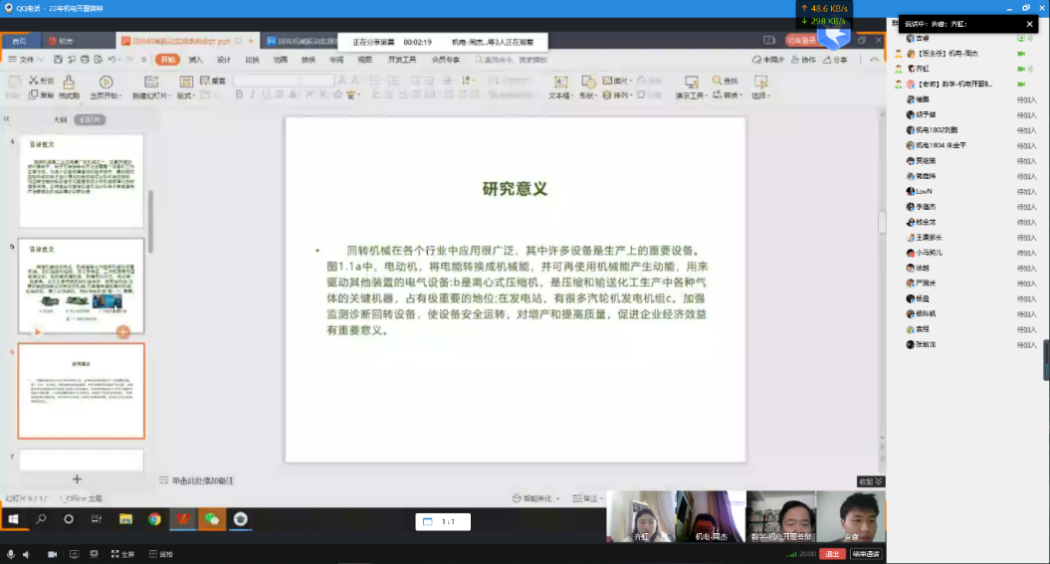The height and width of the screenshot is (564, 1050).
Task: Mute the microphone in call bar
Action: (11, 554)
